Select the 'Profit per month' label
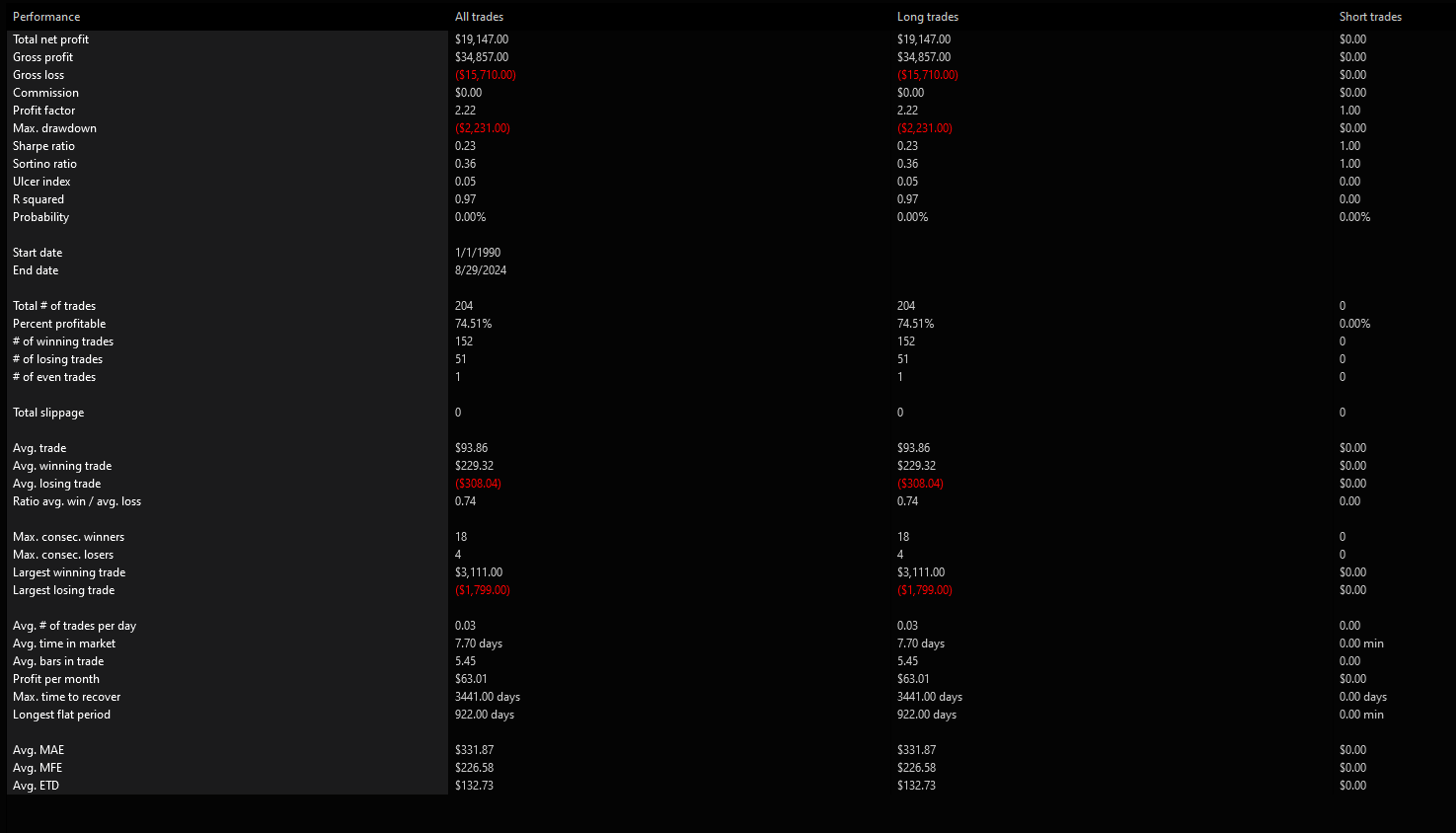This screenshot has width=1456, height=833. (x=56, y=679)
